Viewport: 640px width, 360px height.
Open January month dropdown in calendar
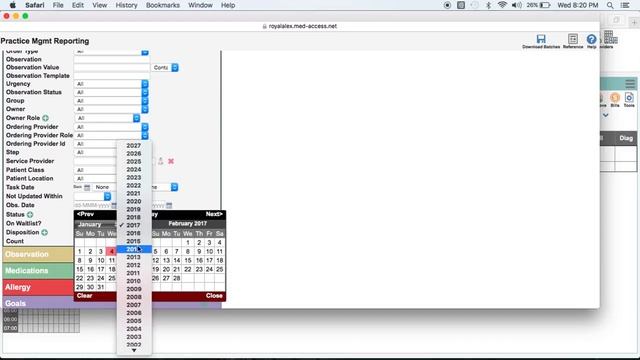tap(96, 224)
